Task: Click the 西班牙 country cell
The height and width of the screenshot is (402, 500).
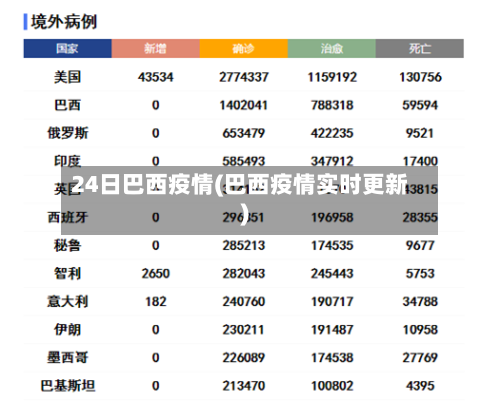Action: [x=68, y=218]
